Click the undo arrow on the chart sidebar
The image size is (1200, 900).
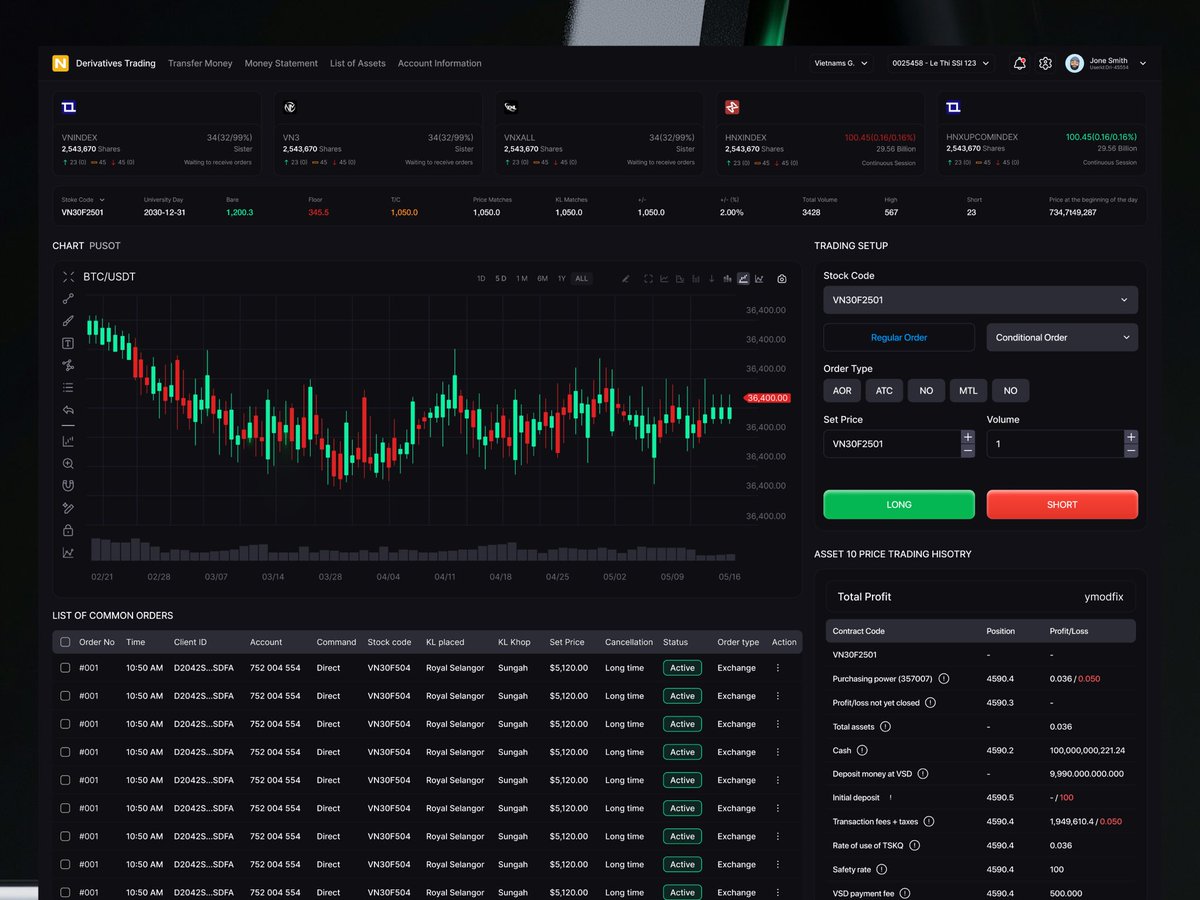[68, 409]
